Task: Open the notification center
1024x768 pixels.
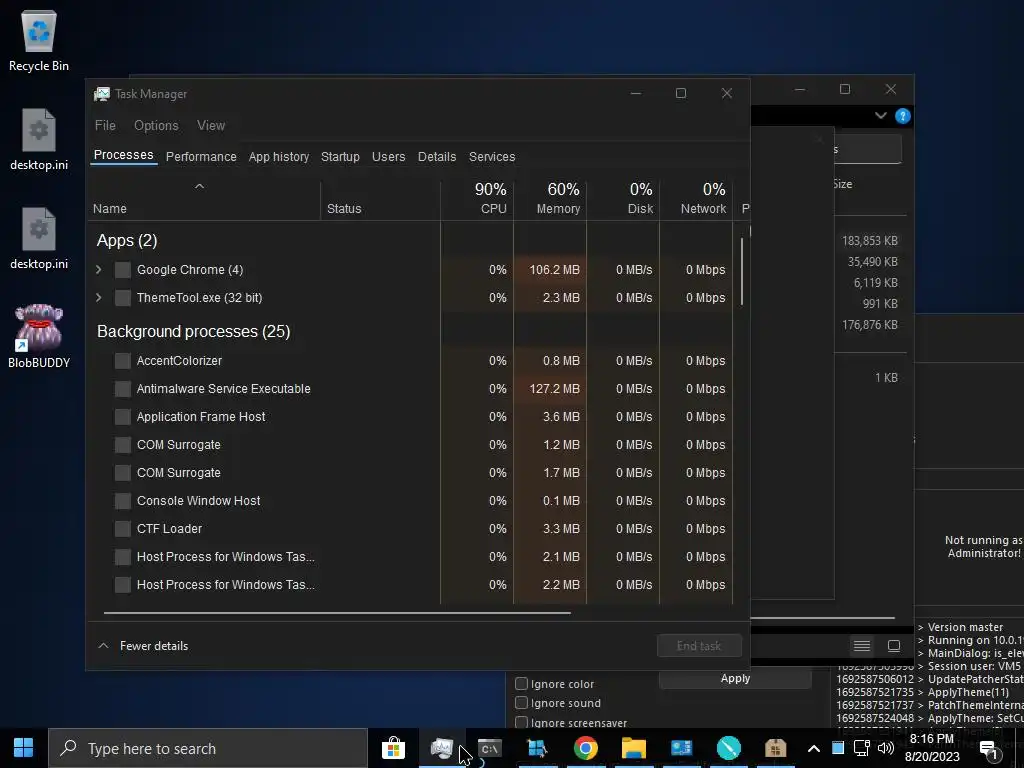Action: click(x=989, y=750)
